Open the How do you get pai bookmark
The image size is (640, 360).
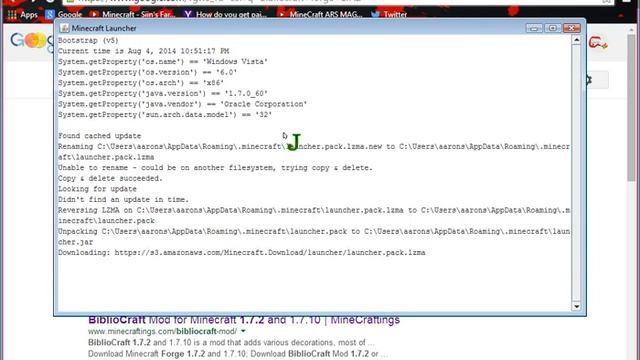(x=225, y=15)
